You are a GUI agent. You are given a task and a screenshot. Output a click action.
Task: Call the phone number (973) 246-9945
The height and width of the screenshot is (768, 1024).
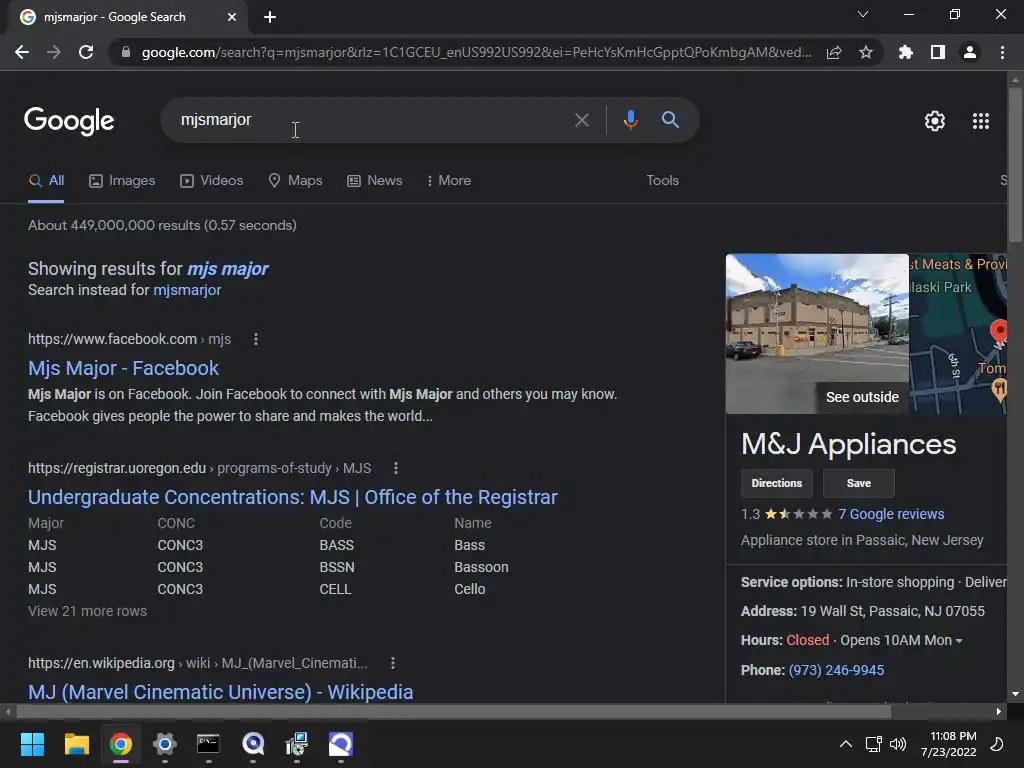click(x=836, y=671)
